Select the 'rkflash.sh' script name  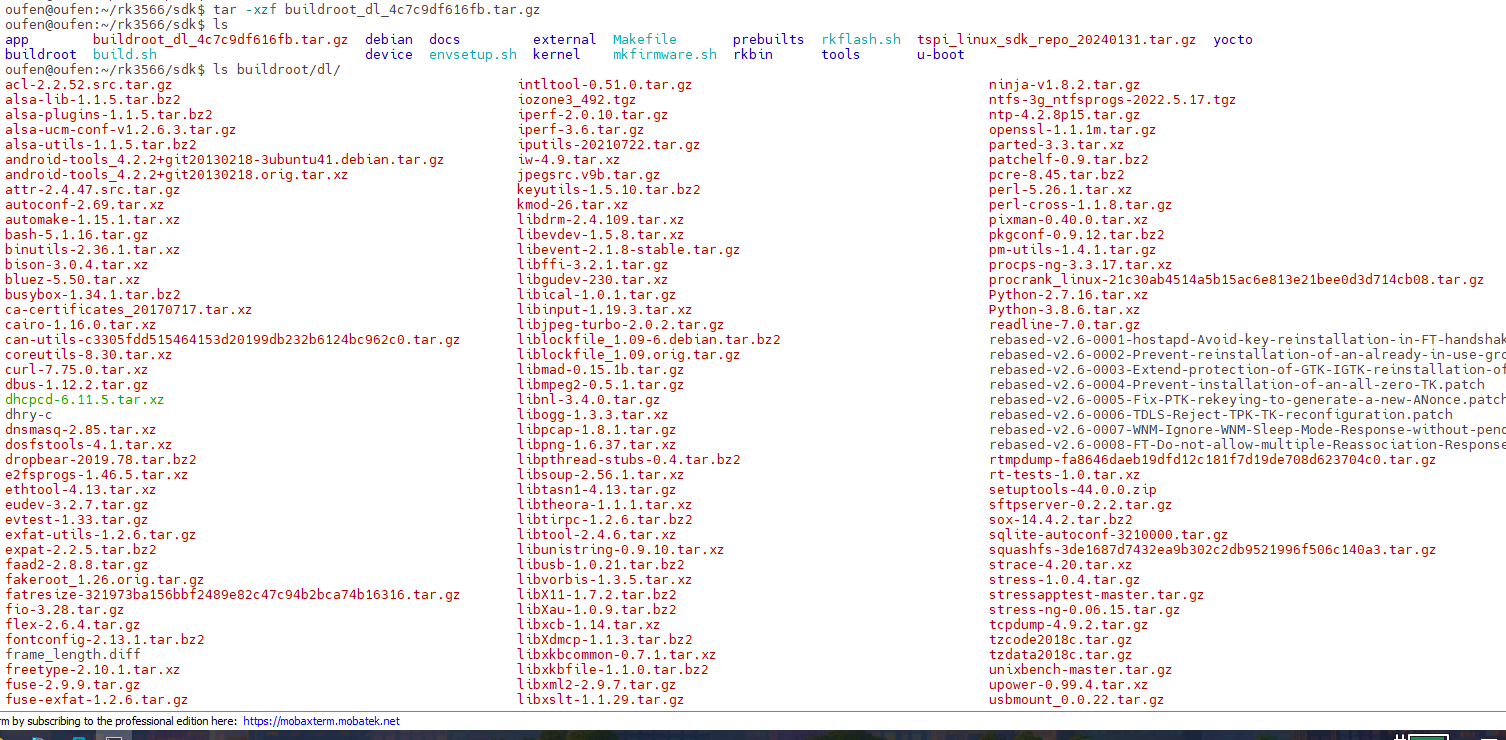tap(861, 40)
